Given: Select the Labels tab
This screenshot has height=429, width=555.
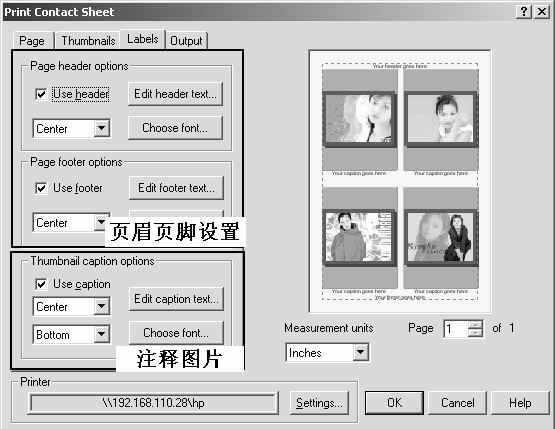Looking at the screenshot, I should coord(142,39).
